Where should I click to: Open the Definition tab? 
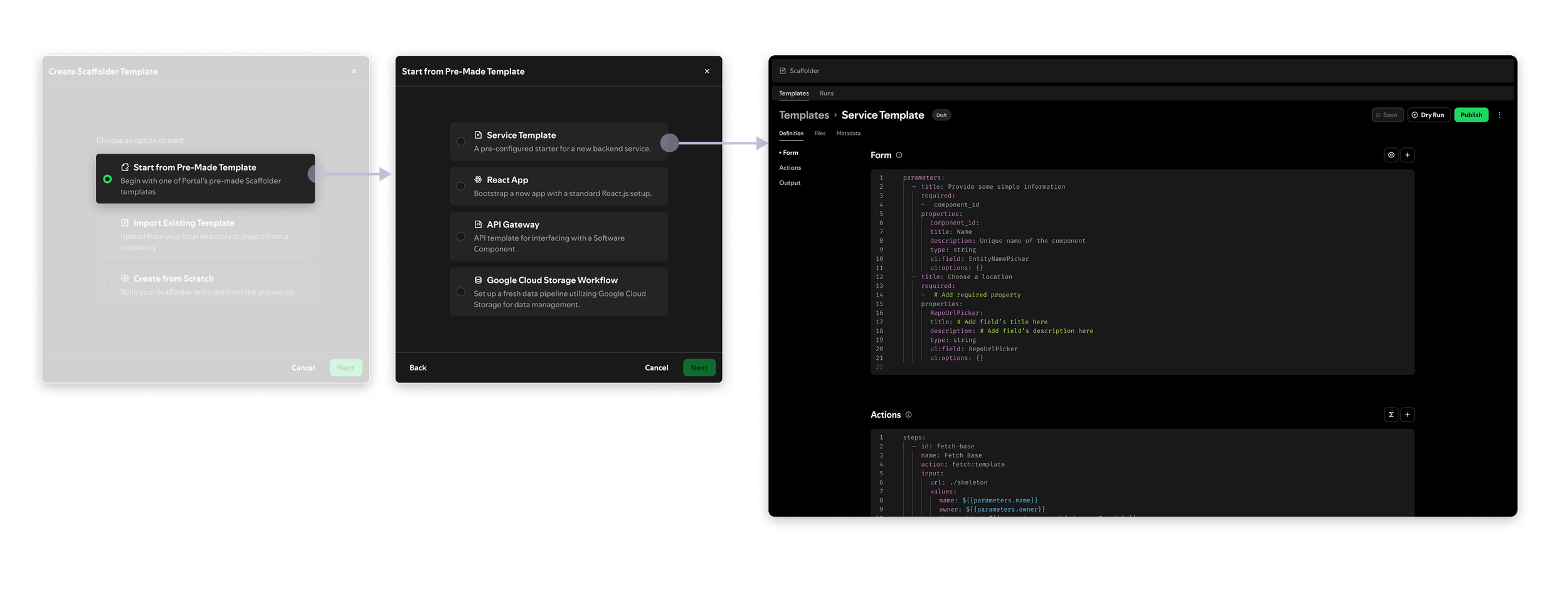coord(791,134)
